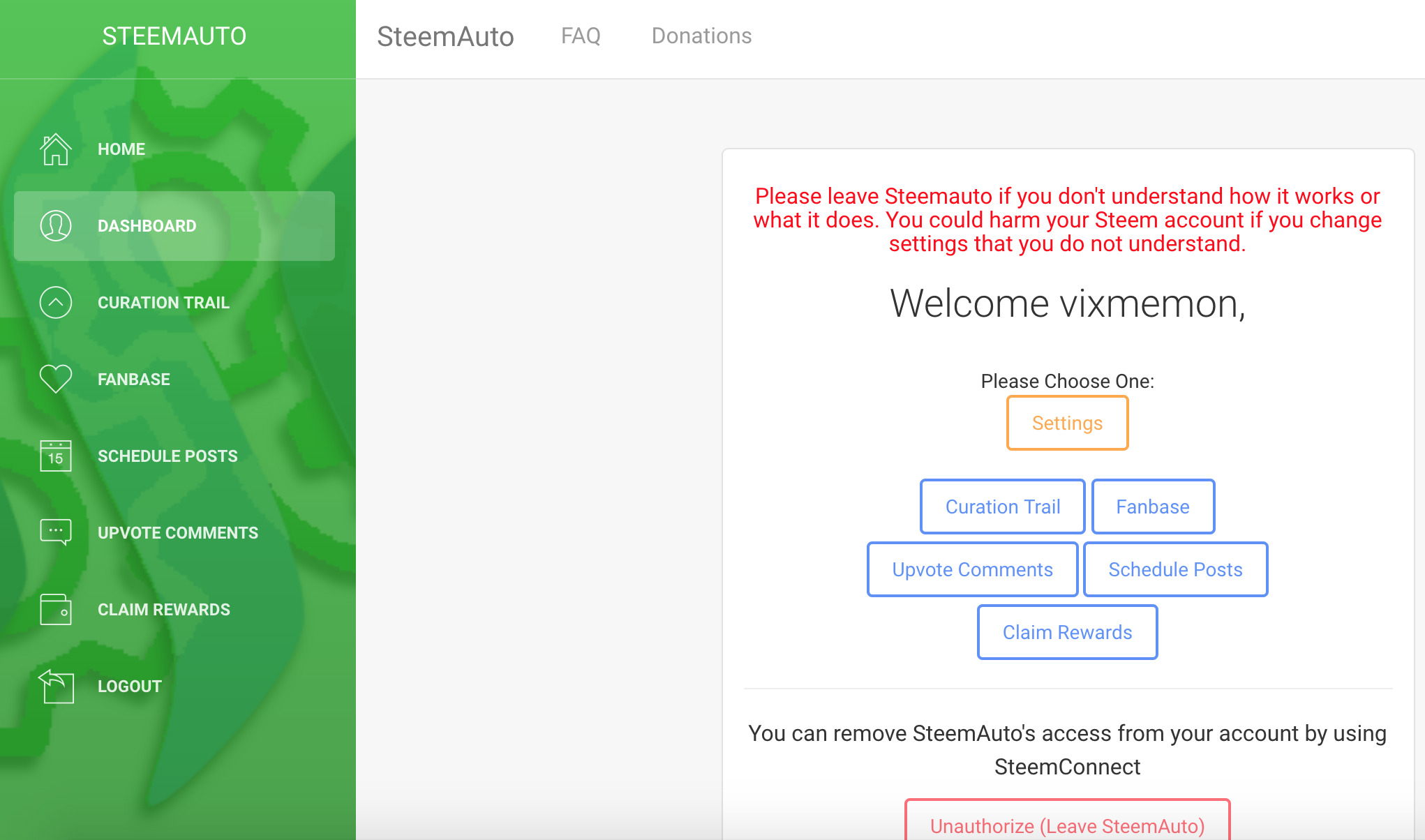Click the SteemConnect removal notice text
Viewport: 1425px width, 840px height.
tap(1068, 750)
